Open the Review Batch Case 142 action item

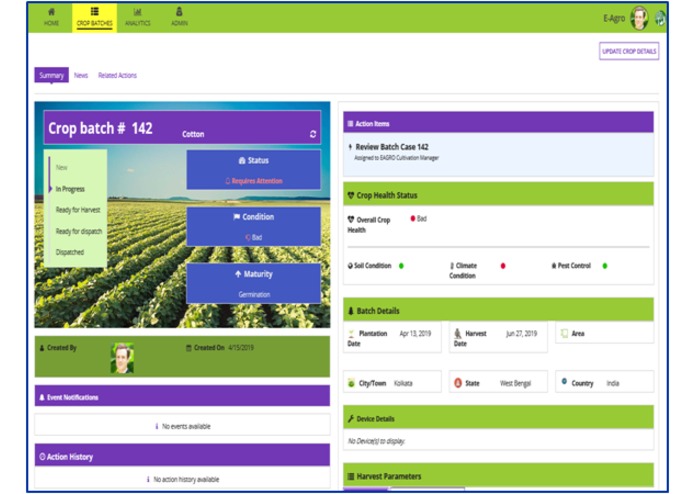(392, 147)
